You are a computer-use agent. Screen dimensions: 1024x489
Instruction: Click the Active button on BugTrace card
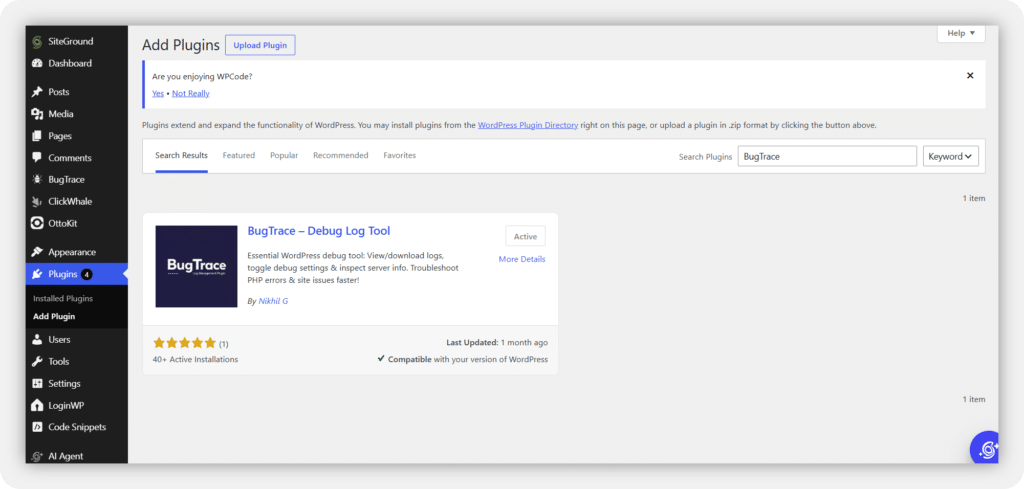tap(525, 236)
